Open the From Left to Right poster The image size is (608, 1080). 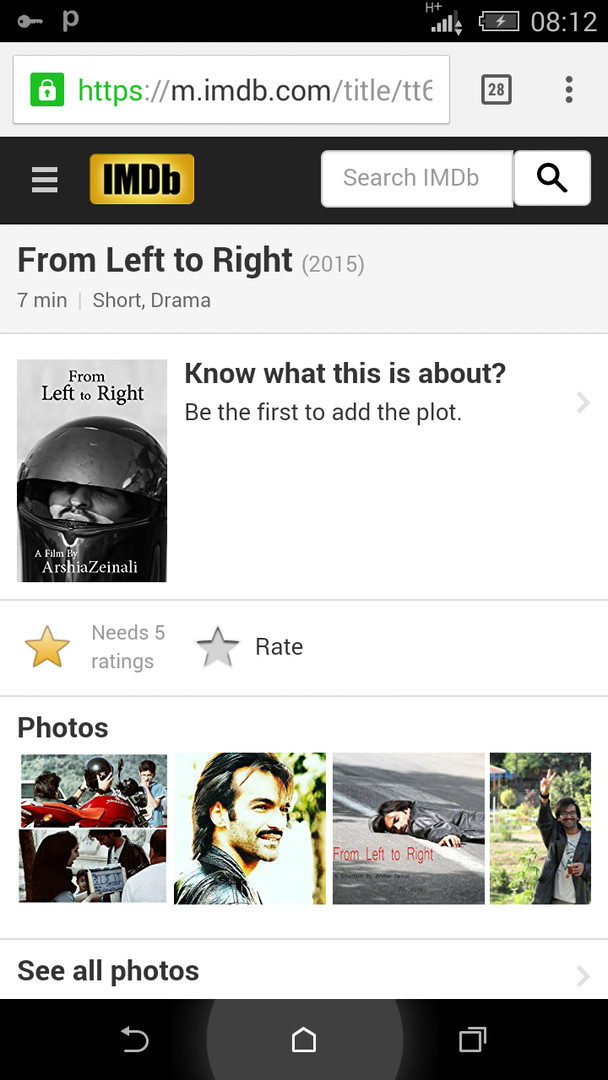pyautogui.click(x=92, y=470)
